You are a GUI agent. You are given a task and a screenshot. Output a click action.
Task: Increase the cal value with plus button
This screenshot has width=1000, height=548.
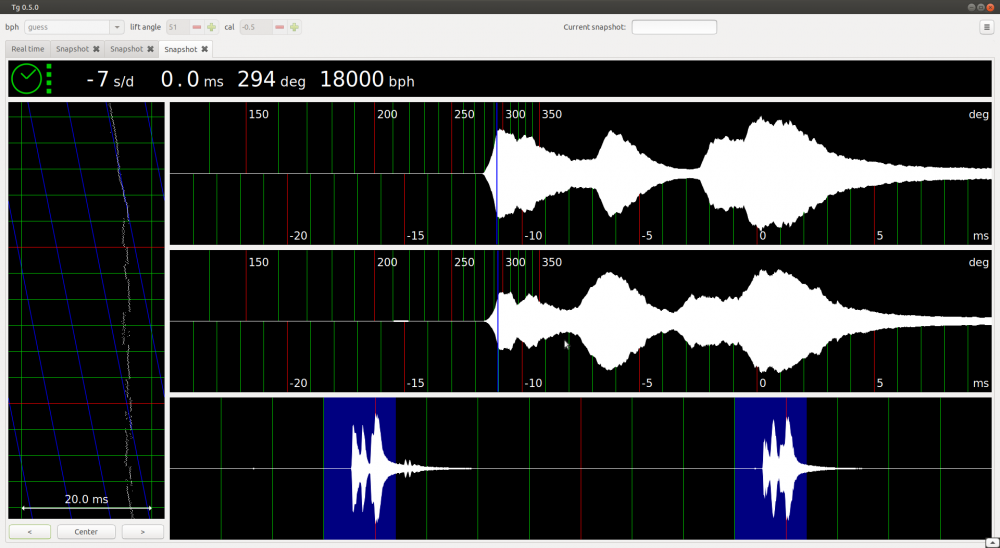(294, 27)
